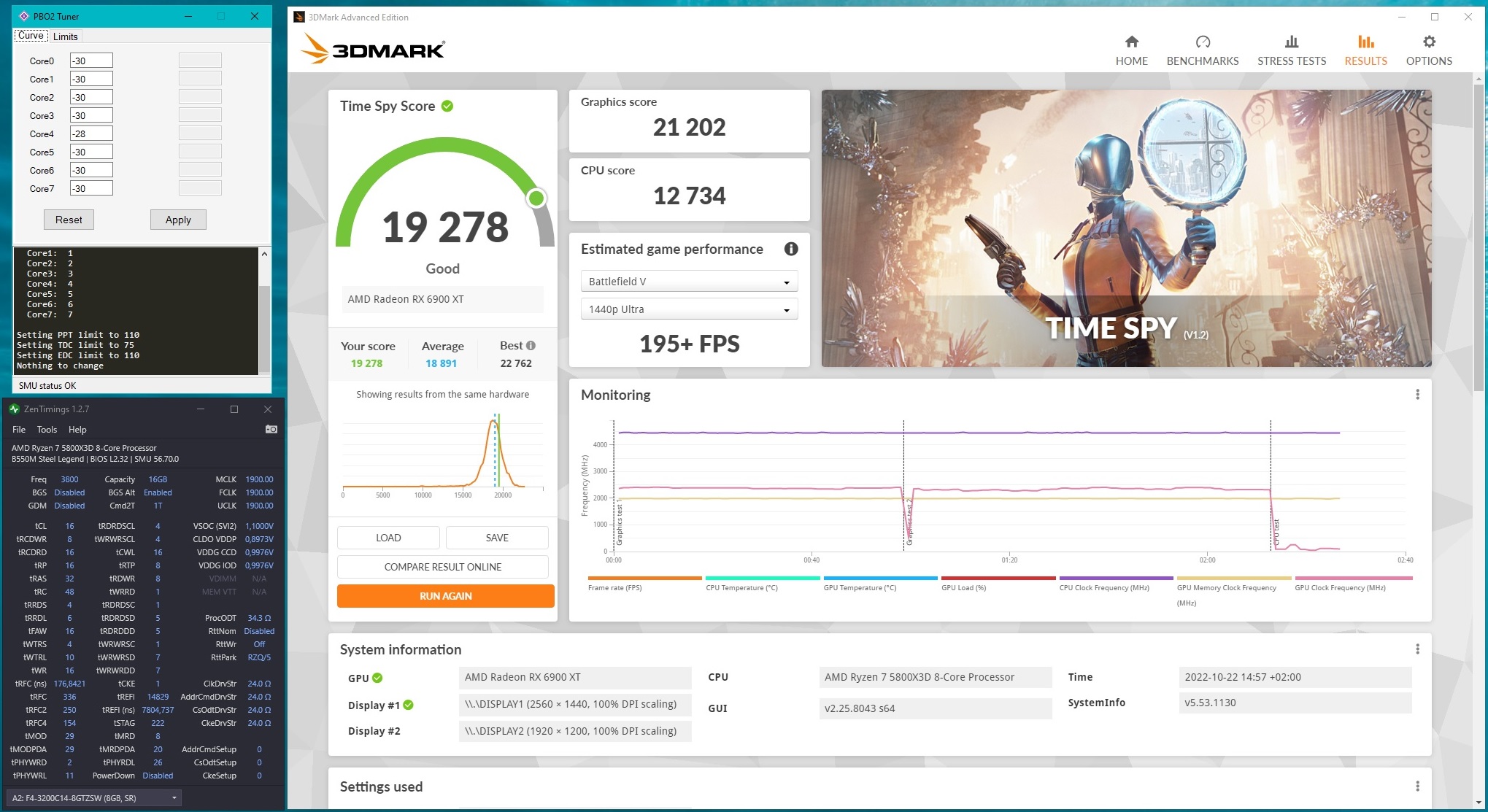1488x812 pixels.
Task: Switch to the Limits tab in PBO2 Tuner
Action: coord(65,36)
